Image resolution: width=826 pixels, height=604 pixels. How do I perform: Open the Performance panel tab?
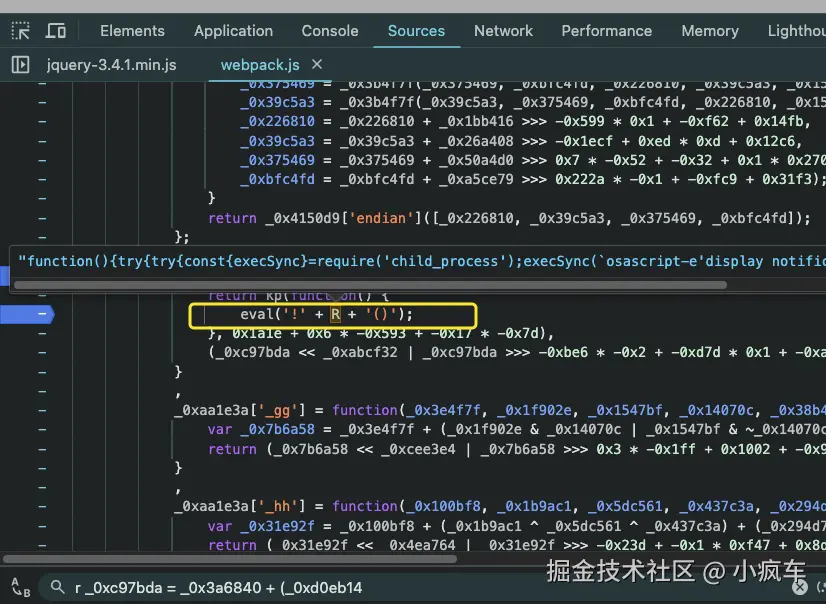606,31
